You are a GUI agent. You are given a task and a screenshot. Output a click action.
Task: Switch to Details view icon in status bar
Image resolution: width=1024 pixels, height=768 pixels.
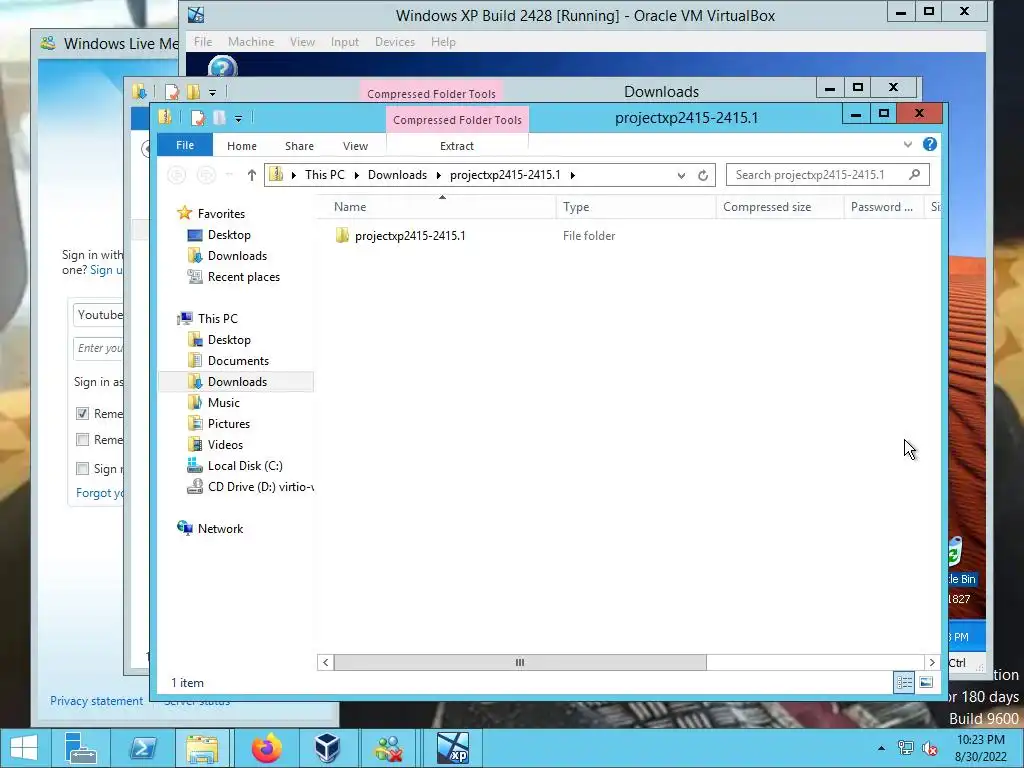pyautogui.click(x=904, y=682)
